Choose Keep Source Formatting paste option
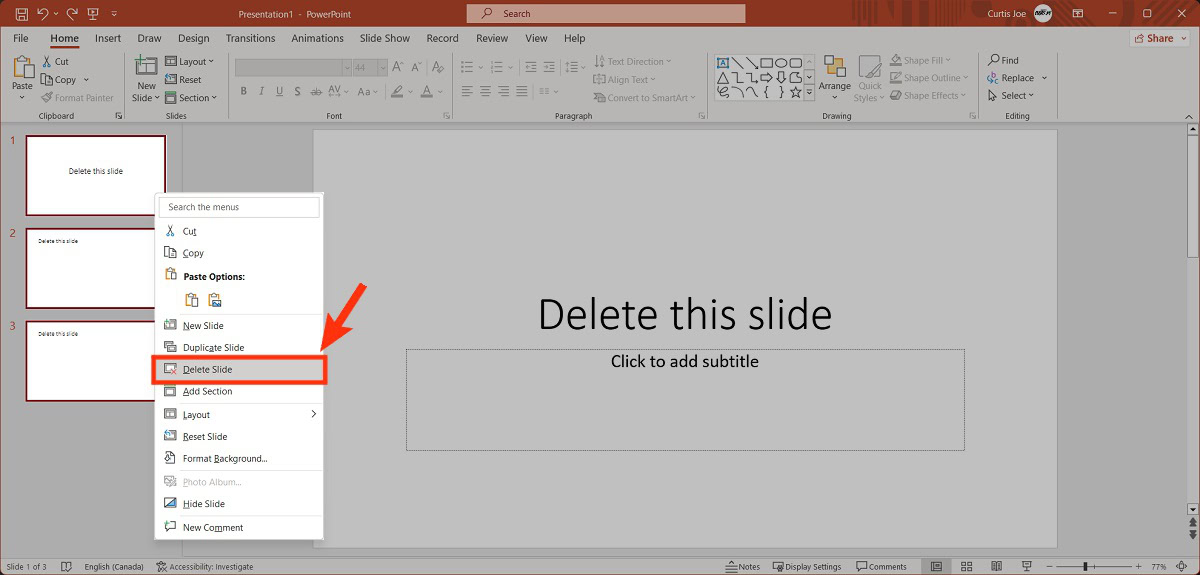 point(192,300)
